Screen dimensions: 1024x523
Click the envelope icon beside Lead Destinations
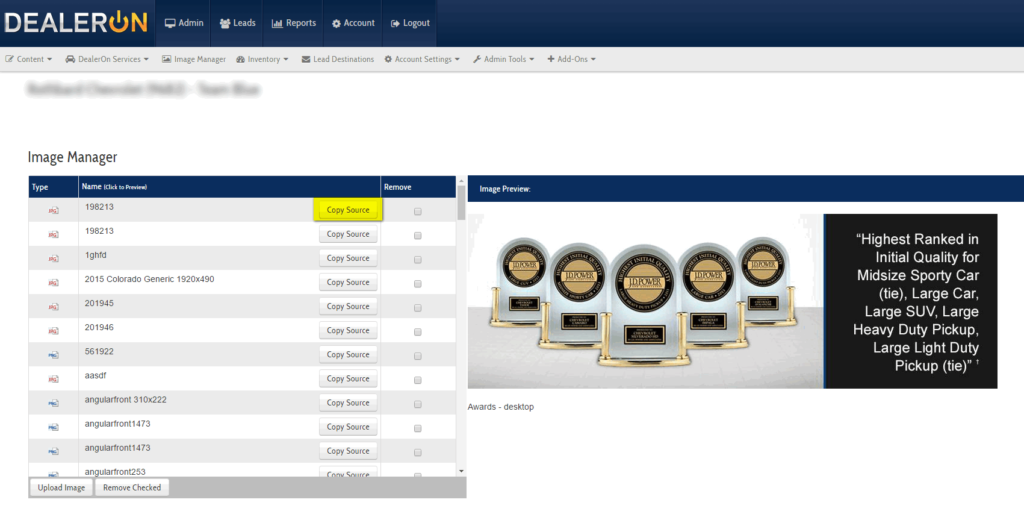[x=306, y=59]
